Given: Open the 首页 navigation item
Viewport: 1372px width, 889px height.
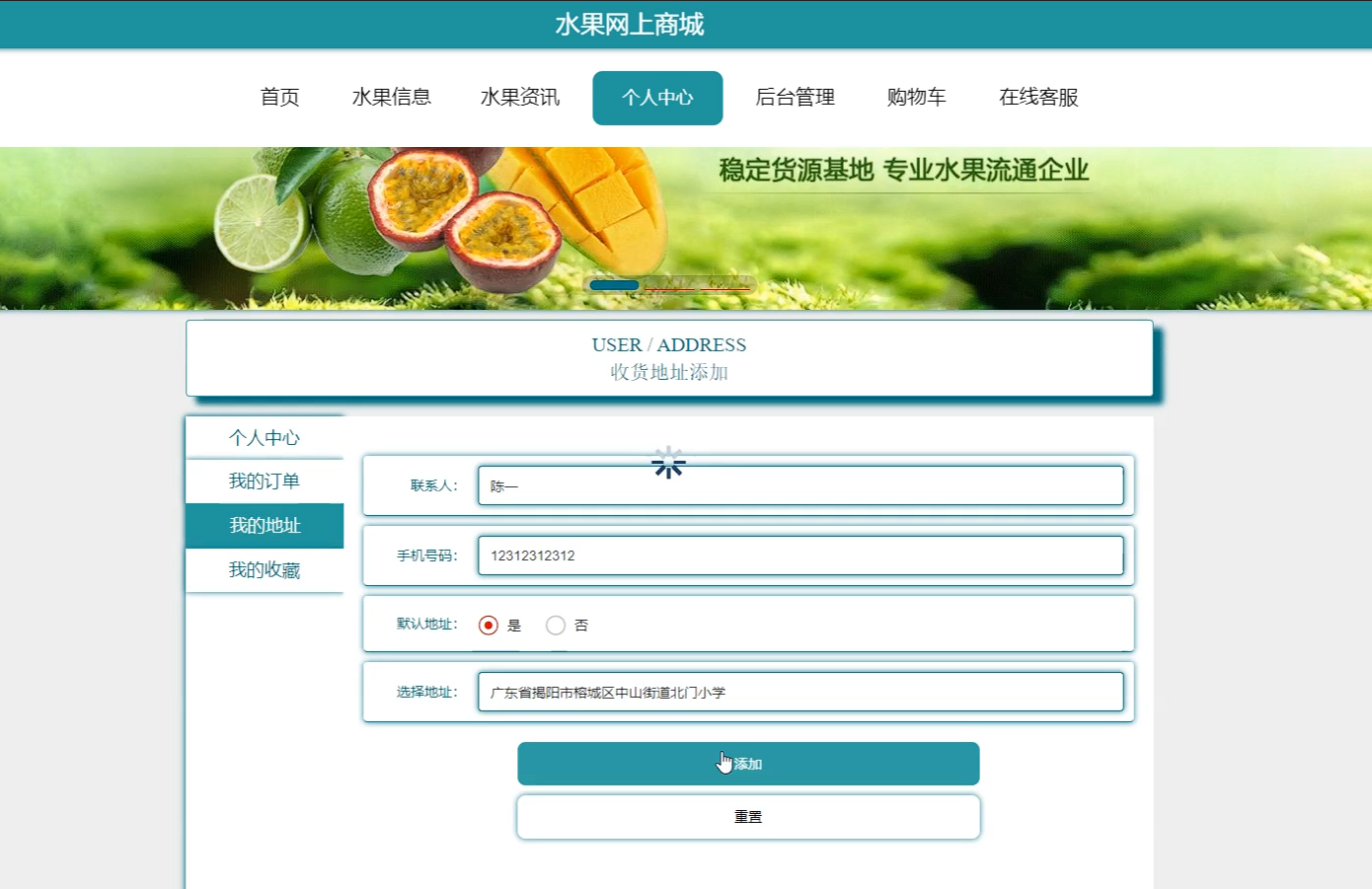Looking at the screenshot, I should tap(279, 97).
